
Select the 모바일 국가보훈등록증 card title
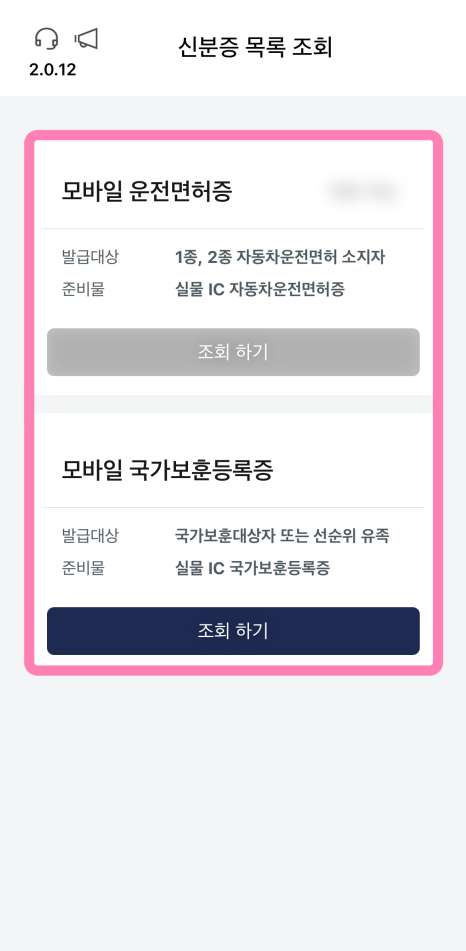(x=167, y=470)
